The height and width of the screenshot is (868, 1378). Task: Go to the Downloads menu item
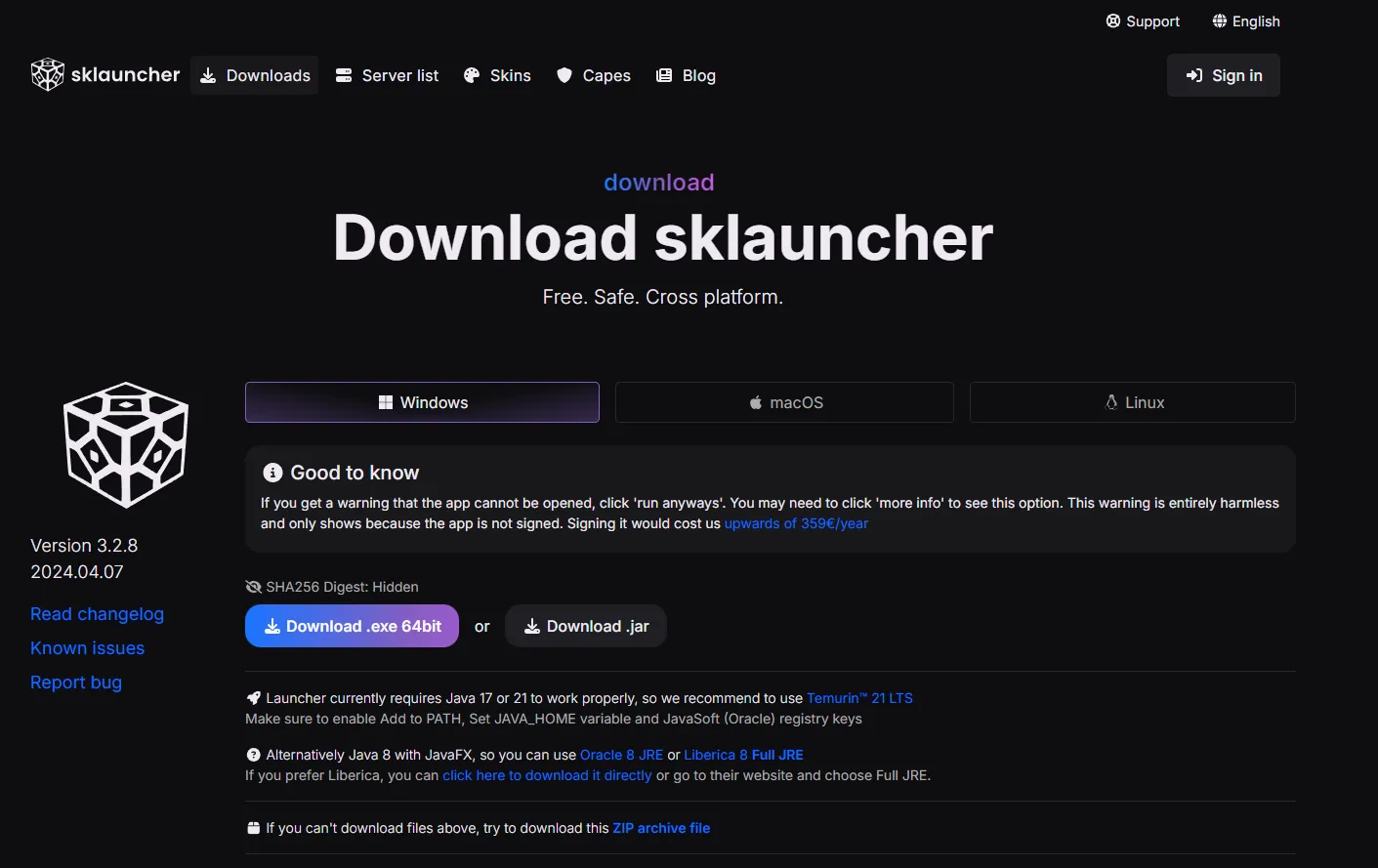click(x=255, y=75)
